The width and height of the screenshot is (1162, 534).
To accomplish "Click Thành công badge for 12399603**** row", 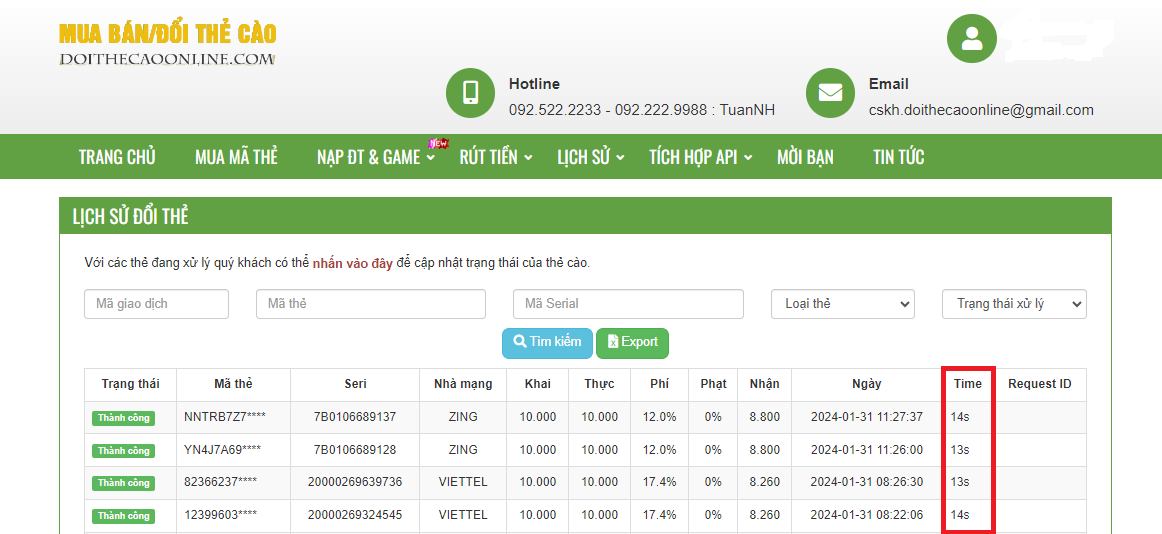I will [124, 515].
